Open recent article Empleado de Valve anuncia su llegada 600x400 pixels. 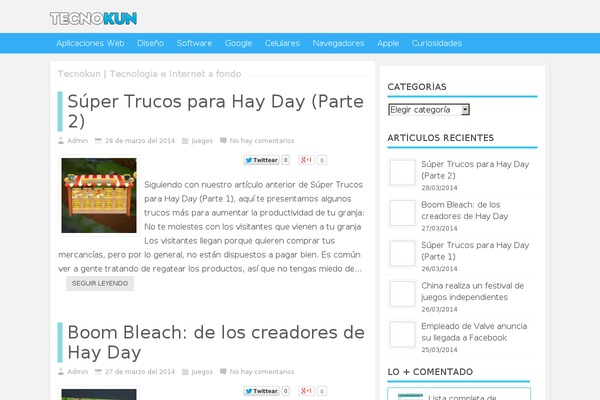coord(474,332)
